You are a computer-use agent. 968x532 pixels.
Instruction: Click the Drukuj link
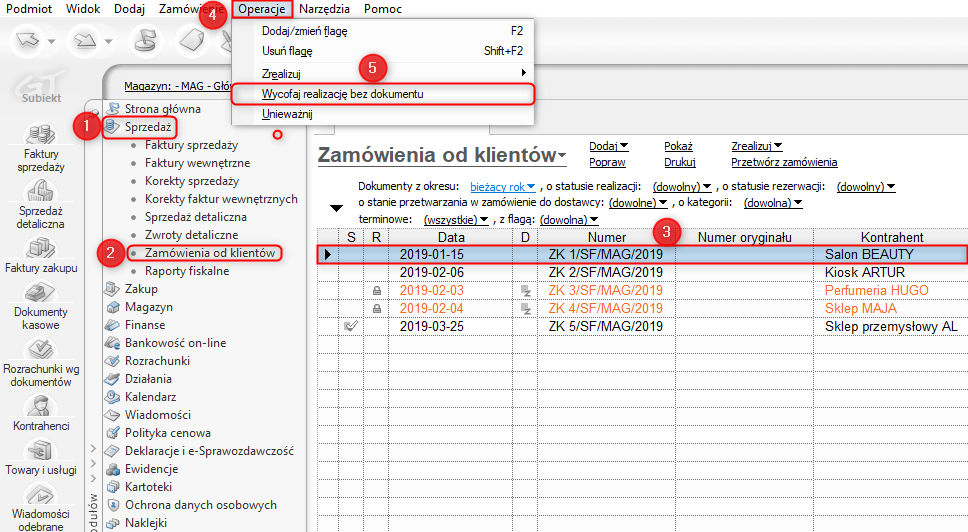680,162
